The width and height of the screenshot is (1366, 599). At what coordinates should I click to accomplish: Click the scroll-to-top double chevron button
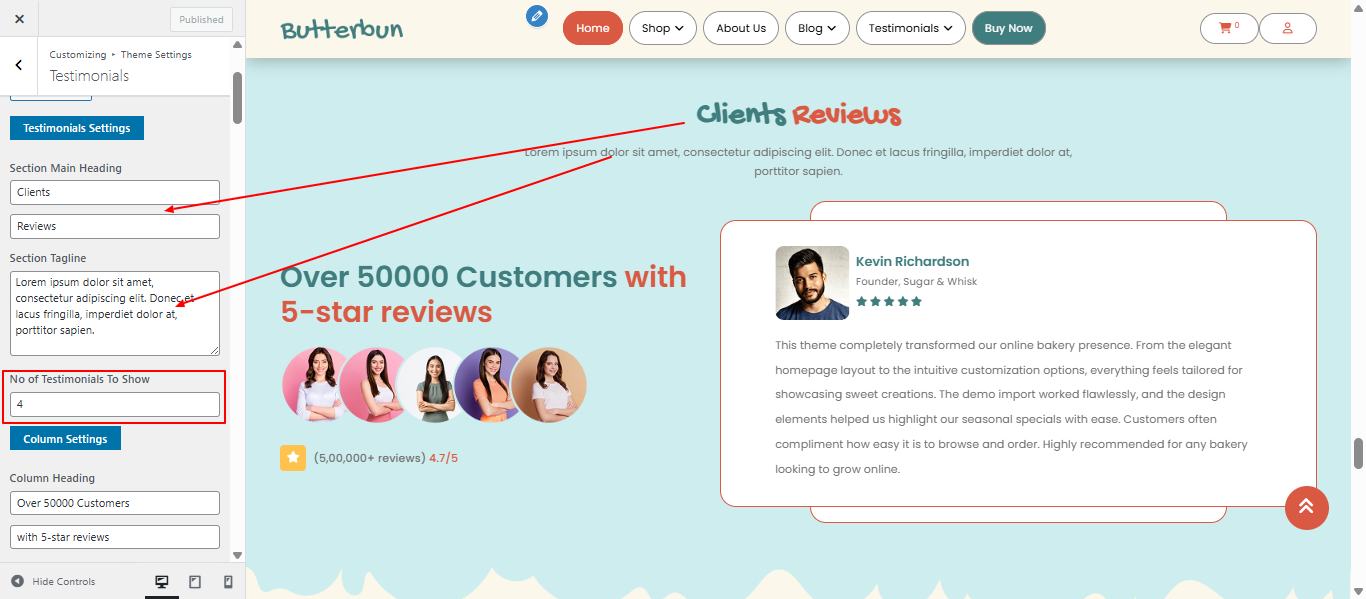coord(1306,507)
